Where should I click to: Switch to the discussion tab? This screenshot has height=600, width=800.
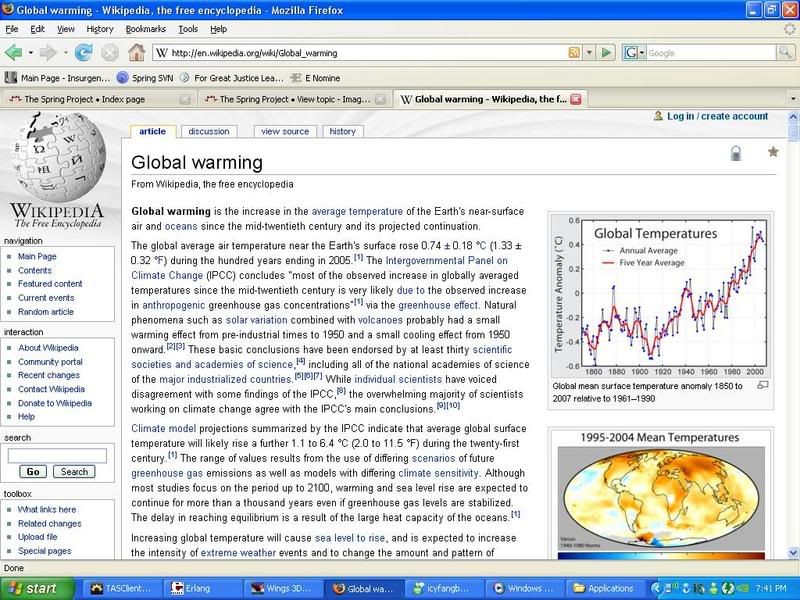pos(209,132)
